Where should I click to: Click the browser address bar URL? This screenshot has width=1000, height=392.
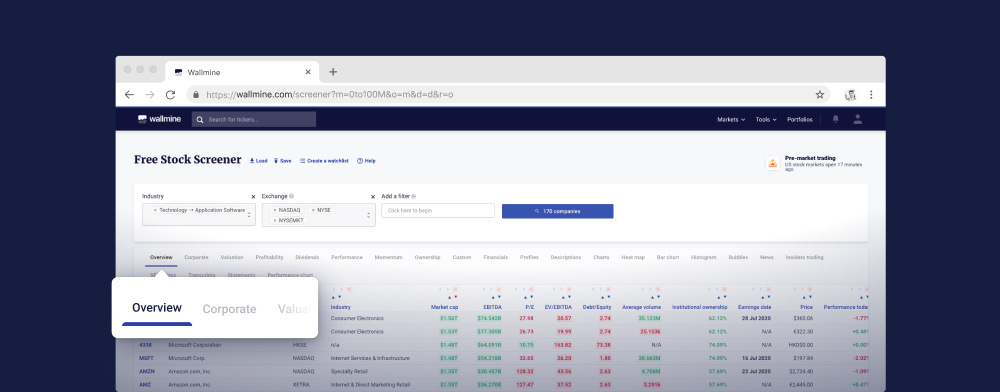[x=330, y=94]
